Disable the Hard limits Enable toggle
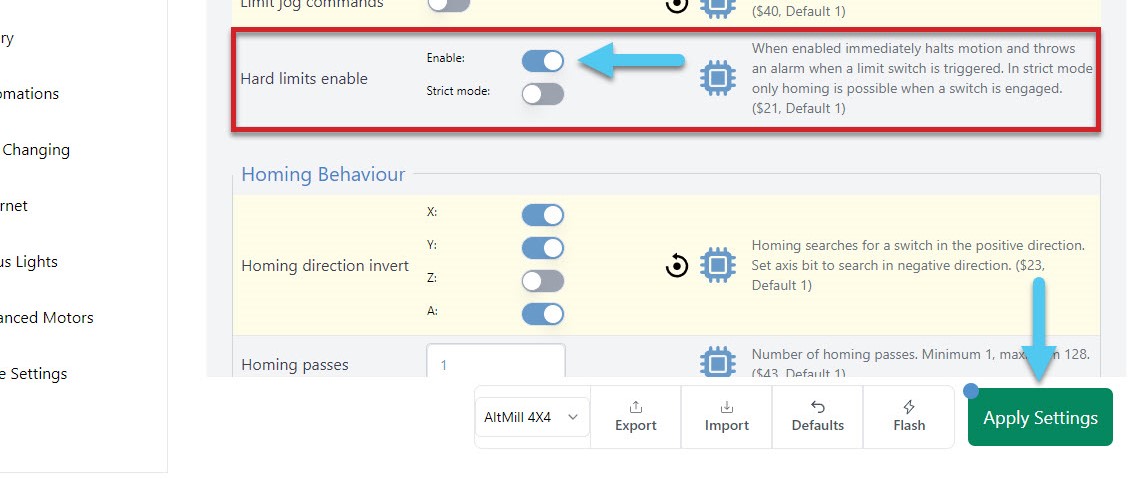 (543, 61)
